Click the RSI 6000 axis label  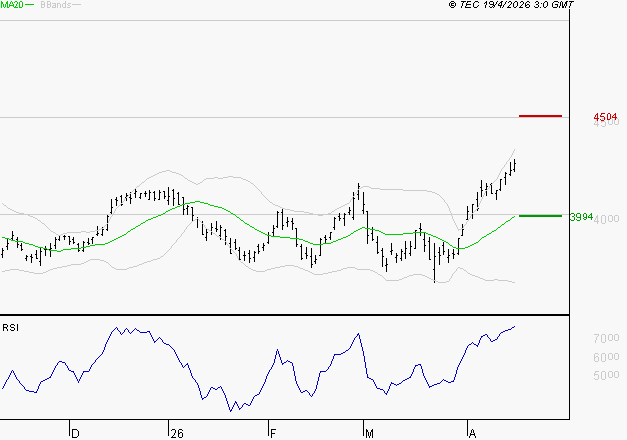click(606, 357)
